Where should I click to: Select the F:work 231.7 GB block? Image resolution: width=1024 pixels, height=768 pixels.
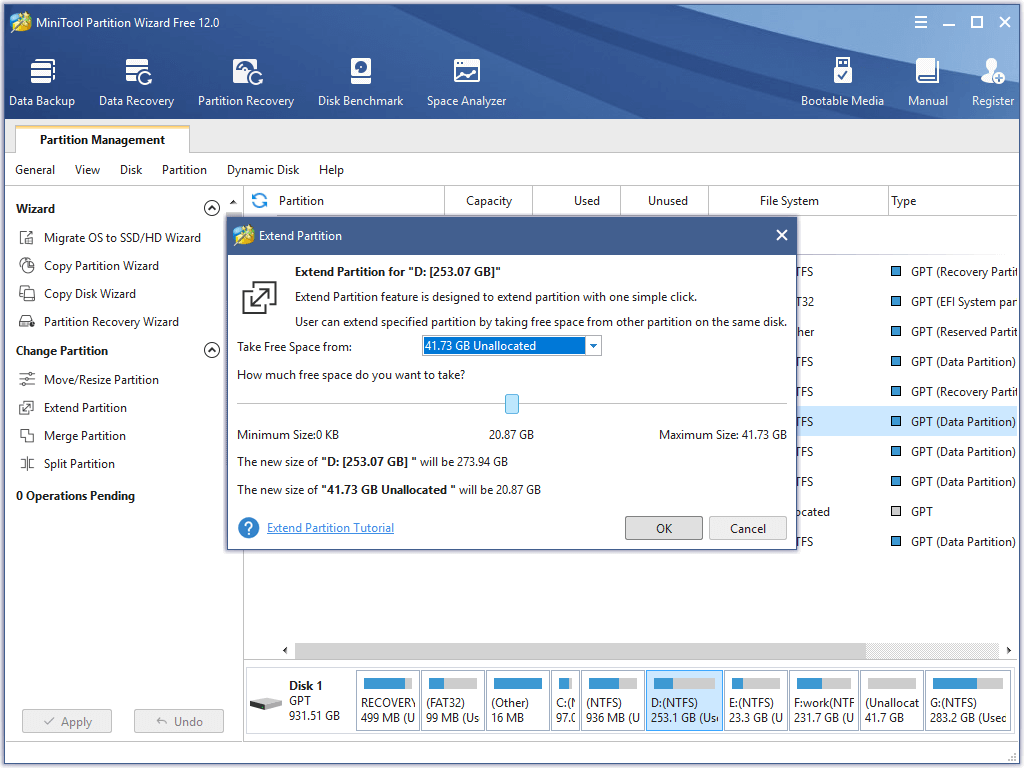[824, 700]
